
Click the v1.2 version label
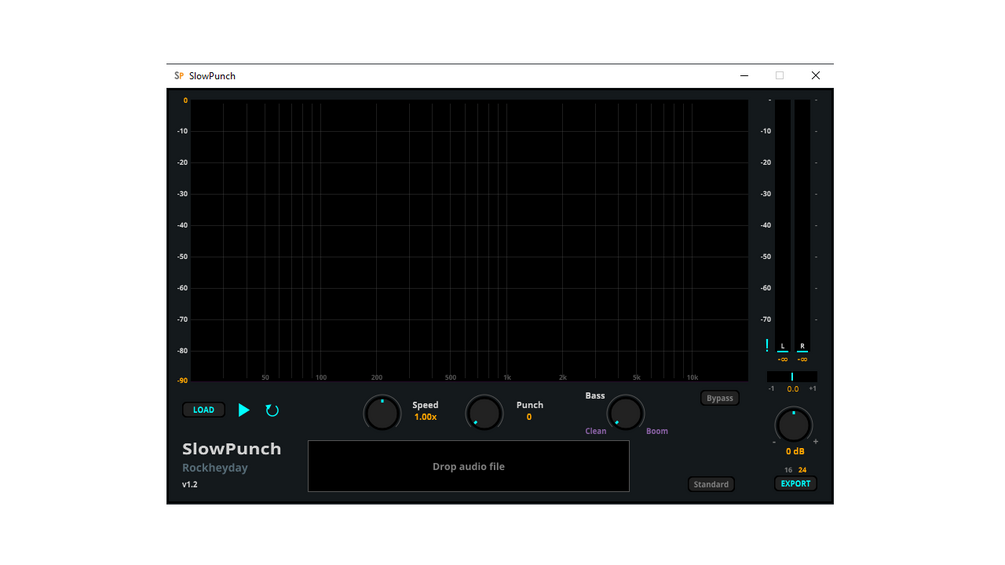(x=190, y=485)
